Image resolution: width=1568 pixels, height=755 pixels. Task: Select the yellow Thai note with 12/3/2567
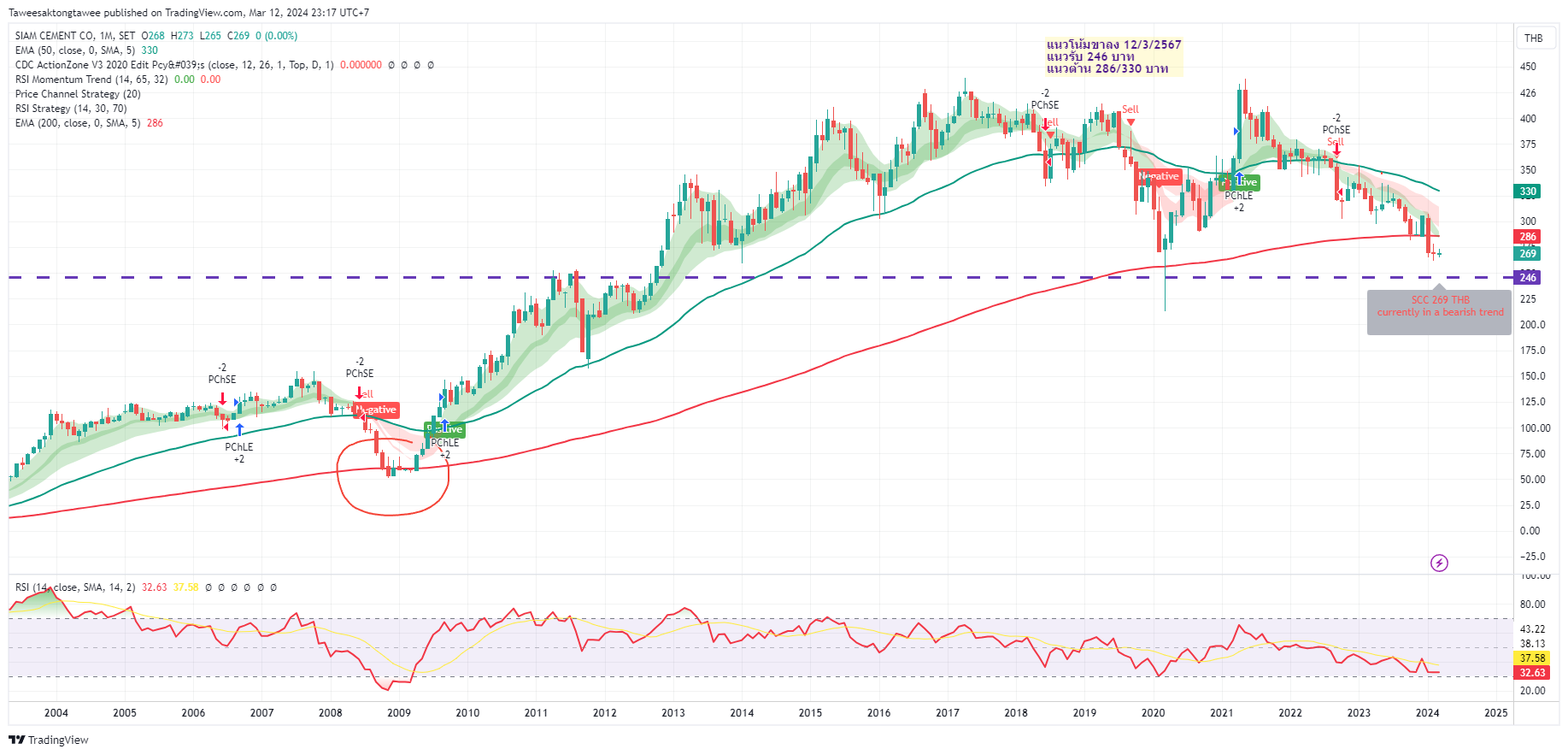(x=1114, y=56)
